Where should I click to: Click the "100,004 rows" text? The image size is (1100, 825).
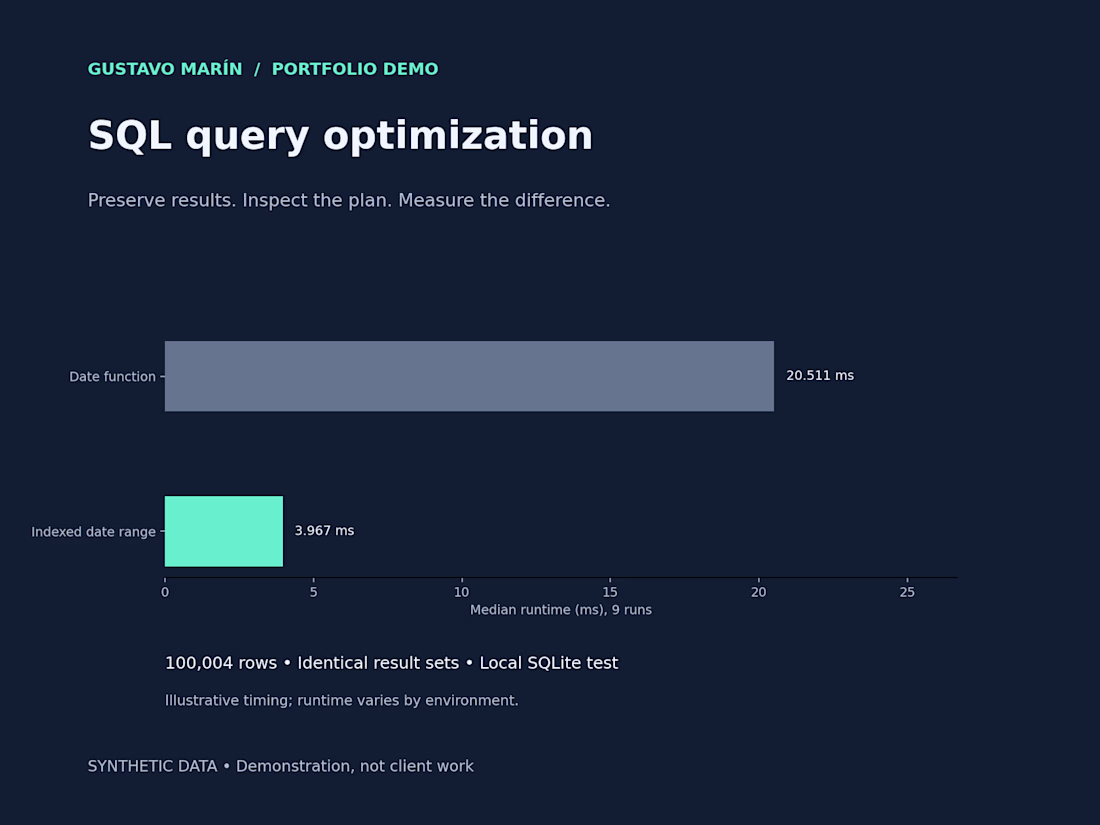[221, 663]
